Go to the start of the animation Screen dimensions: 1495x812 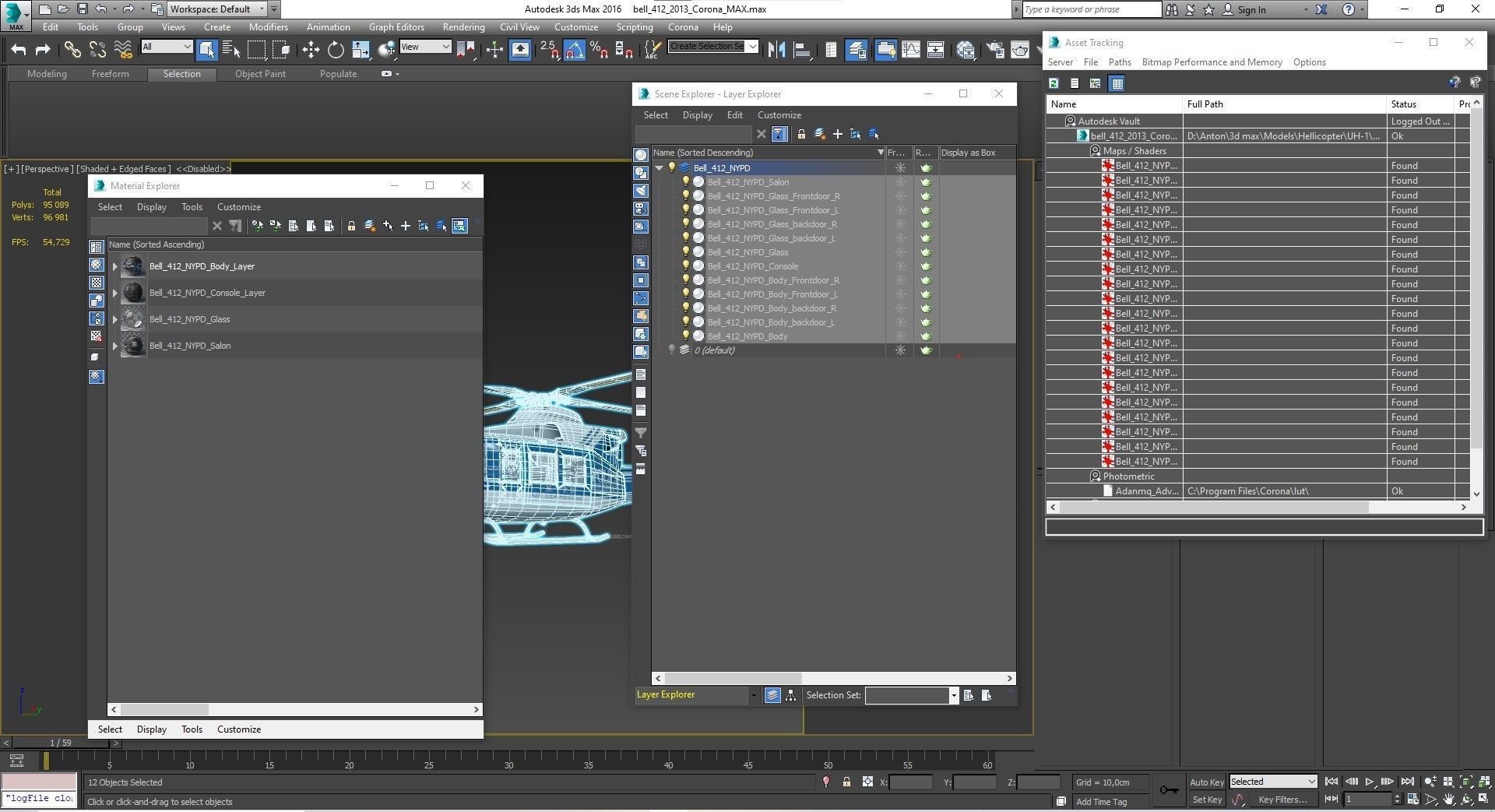tap(1331, 782)
